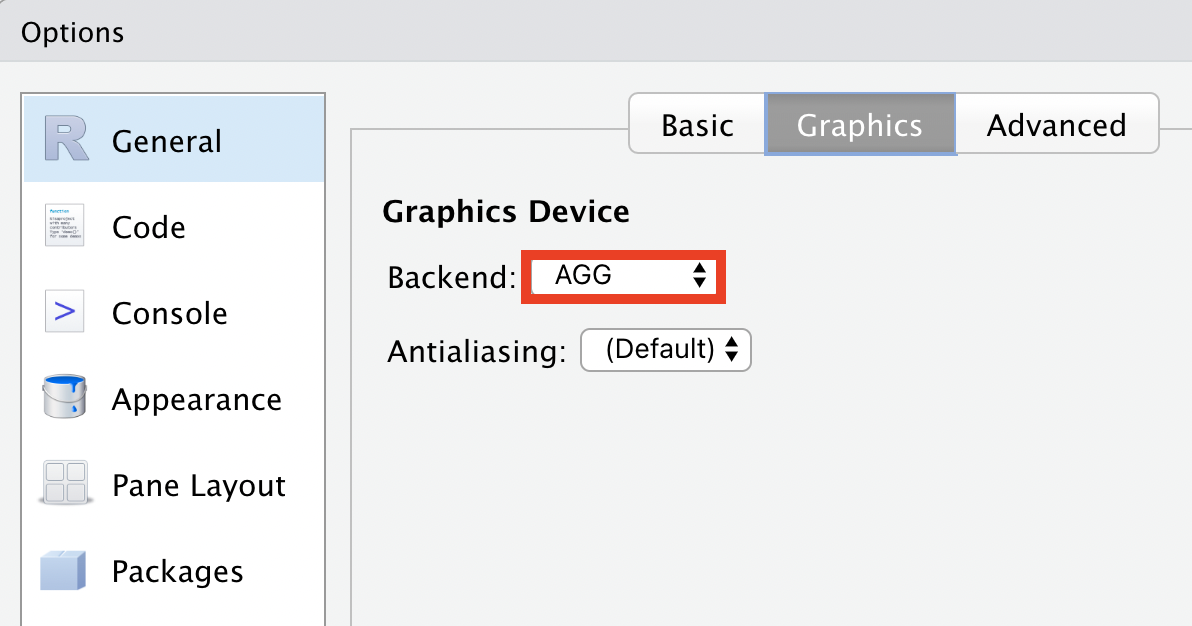Open the Appearance settings label
This screenshot has width=1192, height=626.
(197, 399)
